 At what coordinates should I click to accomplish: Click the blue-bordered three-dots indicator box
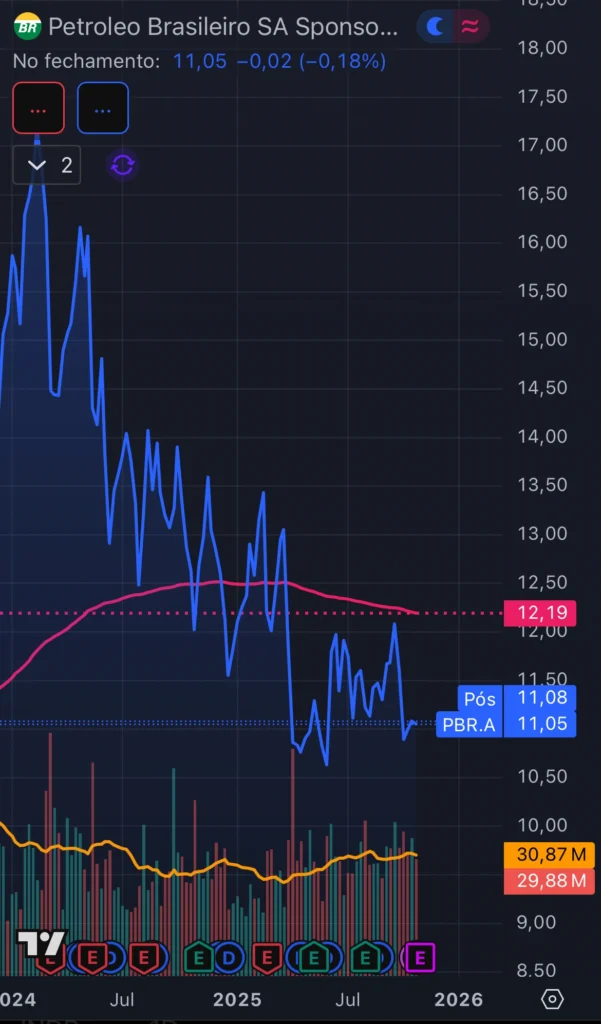[103, 108]
